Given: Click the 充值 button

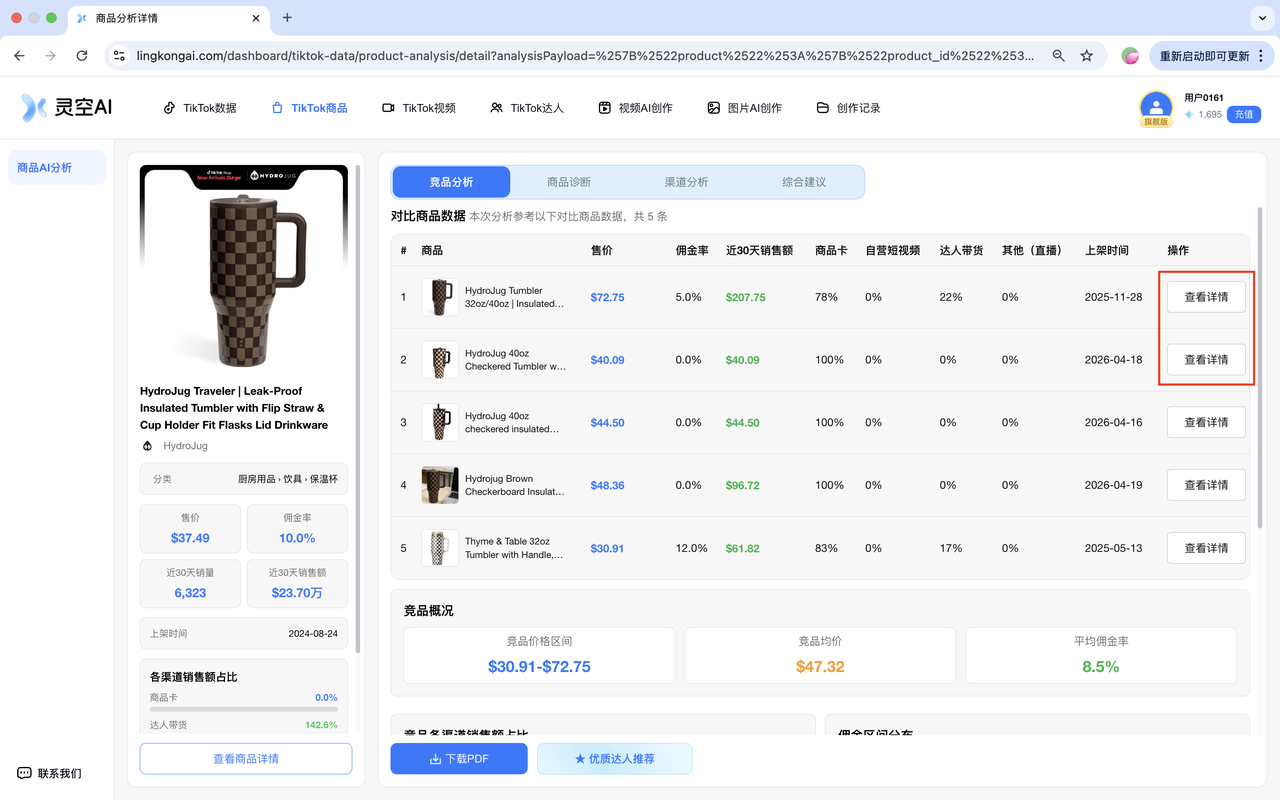Looking at the screenshot, I should click(1243, 115).
